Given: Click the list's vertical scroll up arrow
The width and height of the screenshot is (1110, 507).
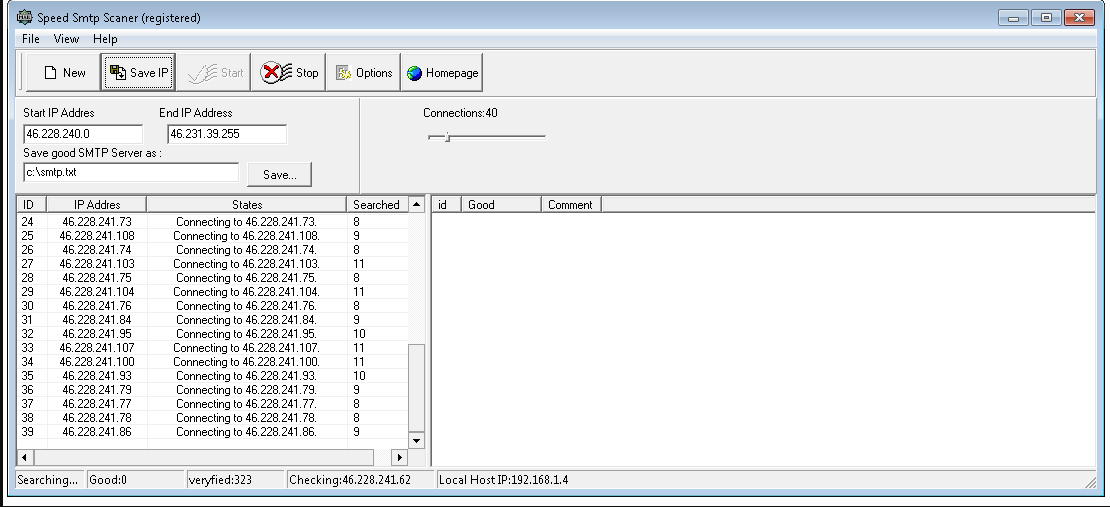Looking at the screenshot, I should point(417,205).
